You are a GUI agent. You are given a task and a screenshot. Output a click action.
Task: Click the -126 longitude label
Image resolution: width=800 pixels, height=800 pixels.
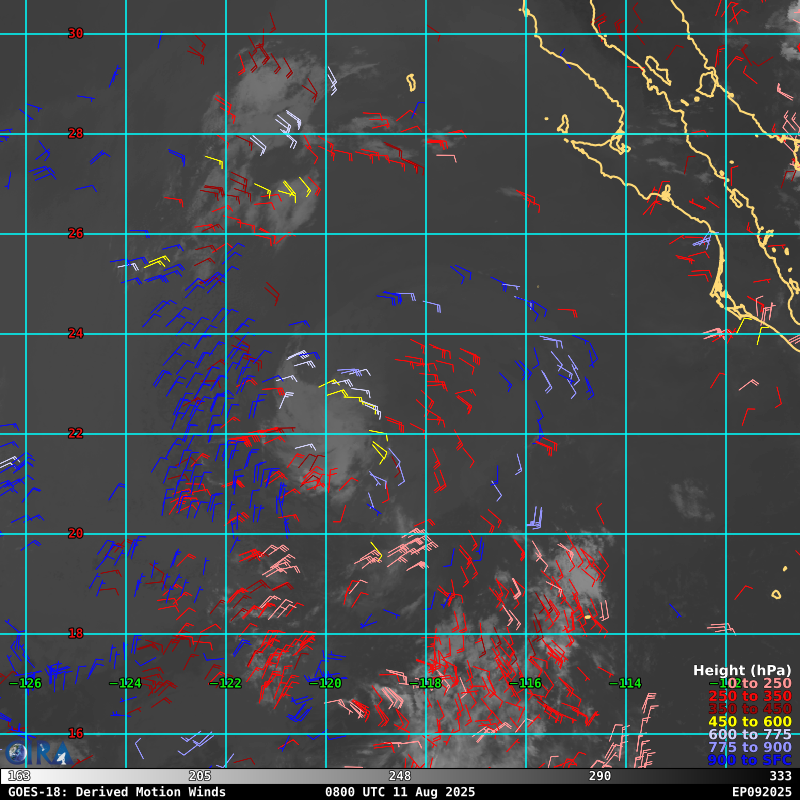click(29, 683)
